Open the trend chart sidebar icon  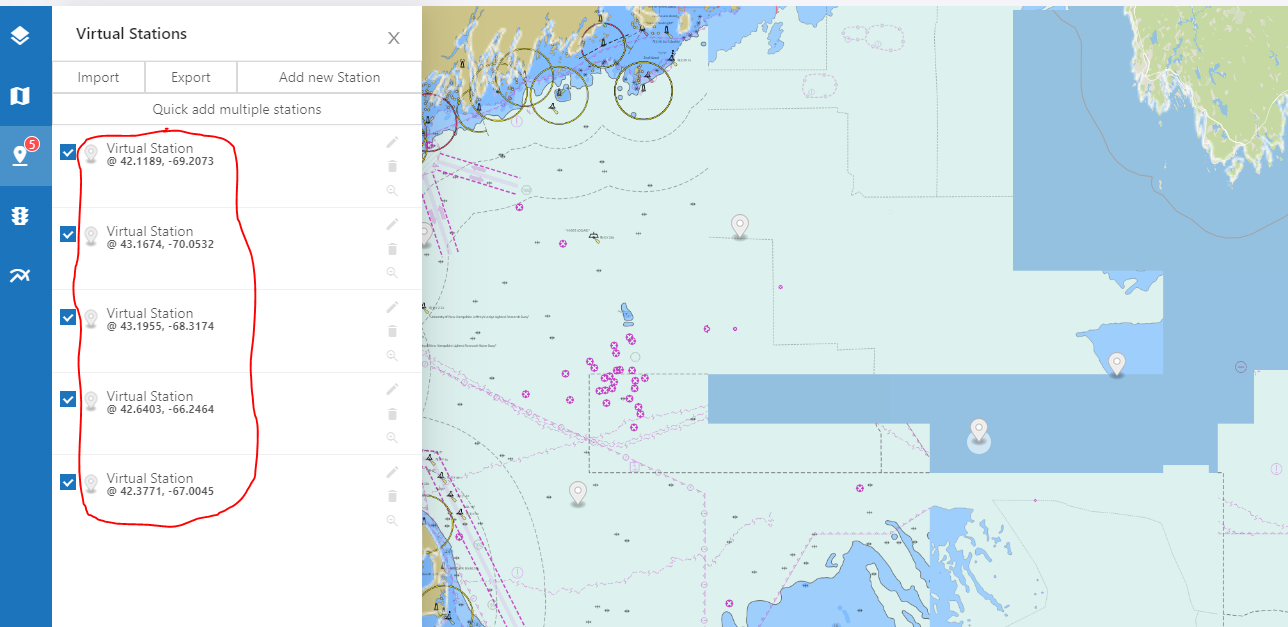pos(20,276)
